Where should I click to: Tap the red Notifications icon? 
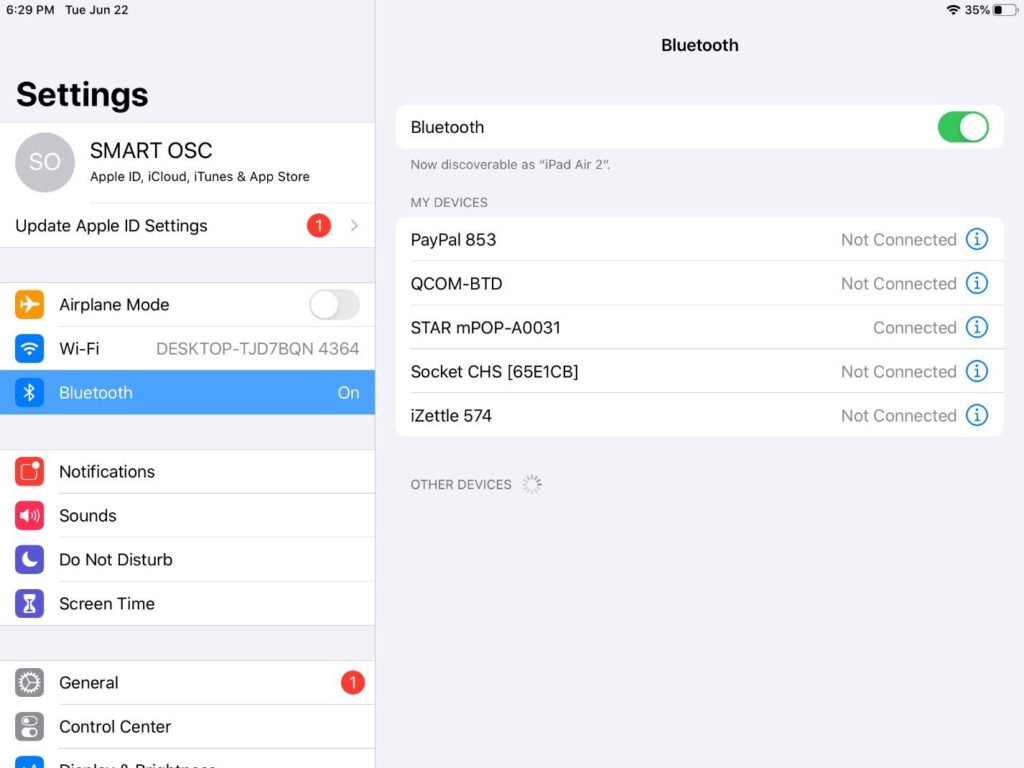[30, 472]
